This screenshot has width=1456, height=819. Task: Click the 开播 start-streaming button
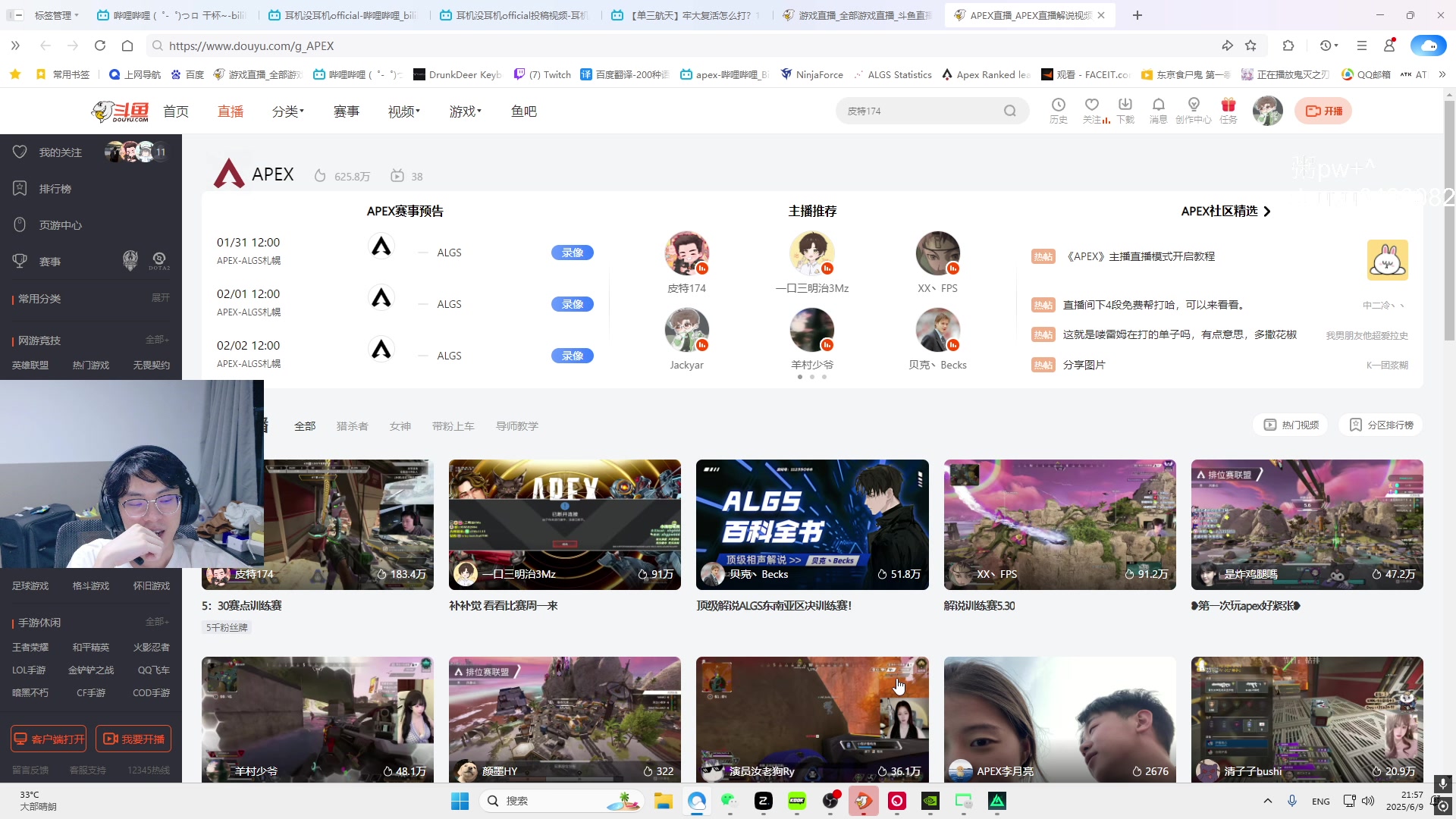1323,111
